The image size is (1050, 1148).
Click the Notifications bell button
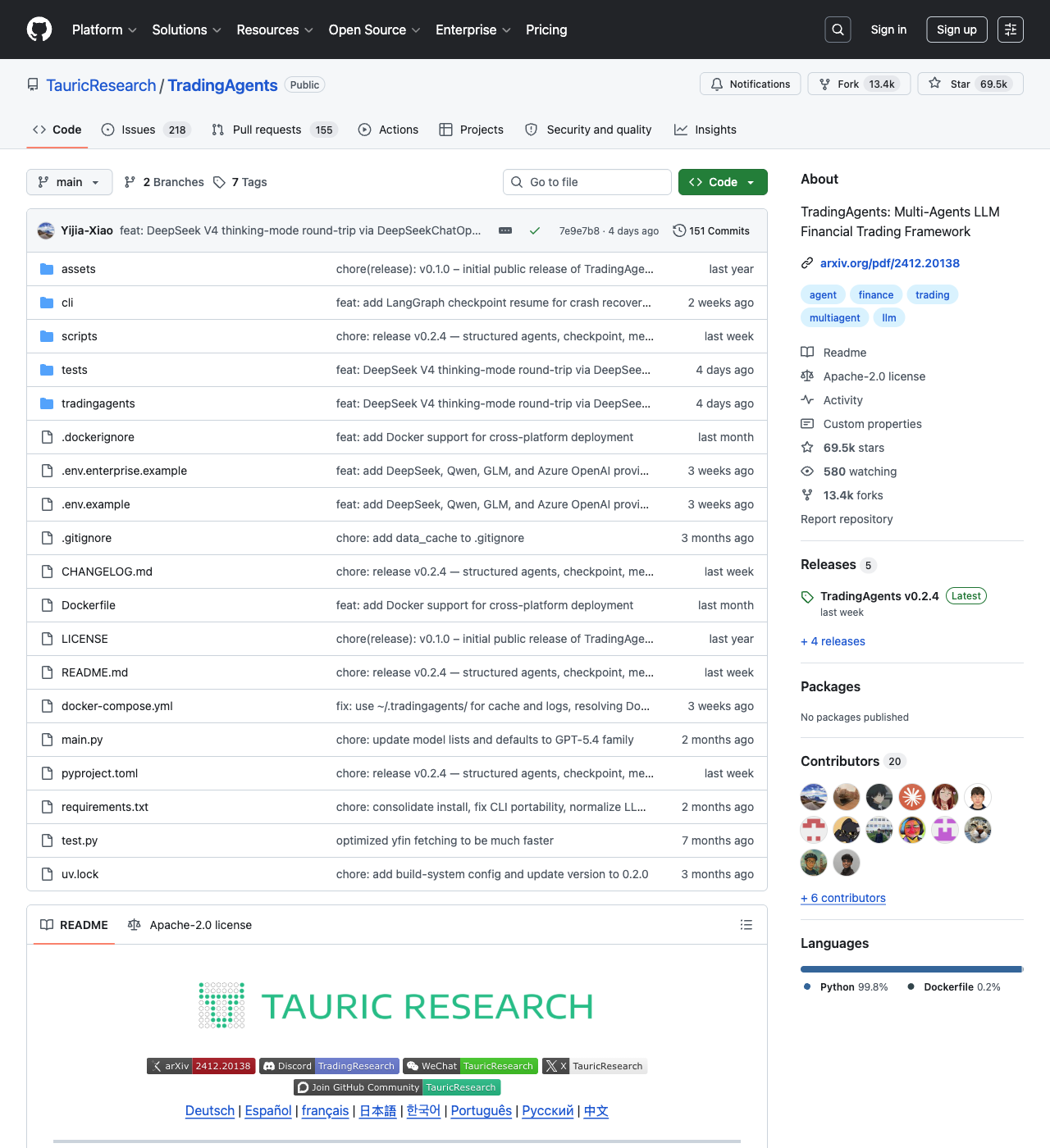tap(750, 84)
